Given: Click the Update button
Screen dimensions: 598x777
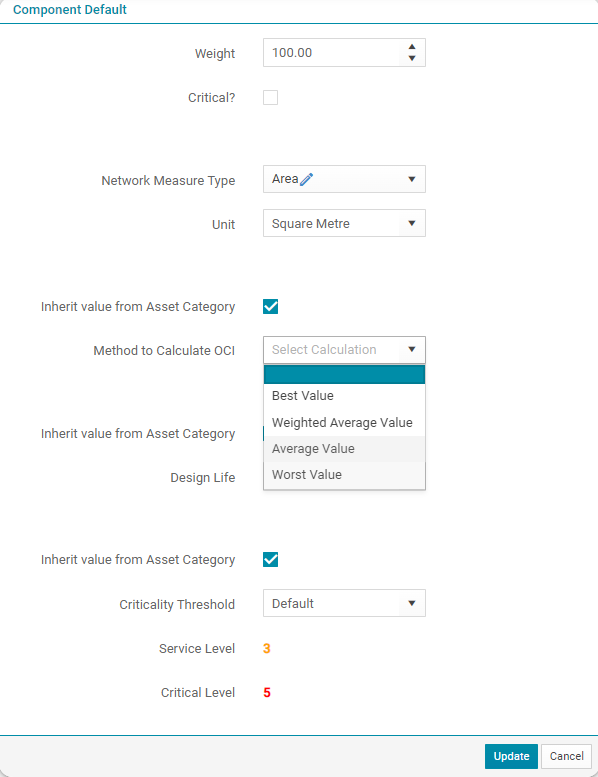Looking at the screenshot, I should 511,756.
